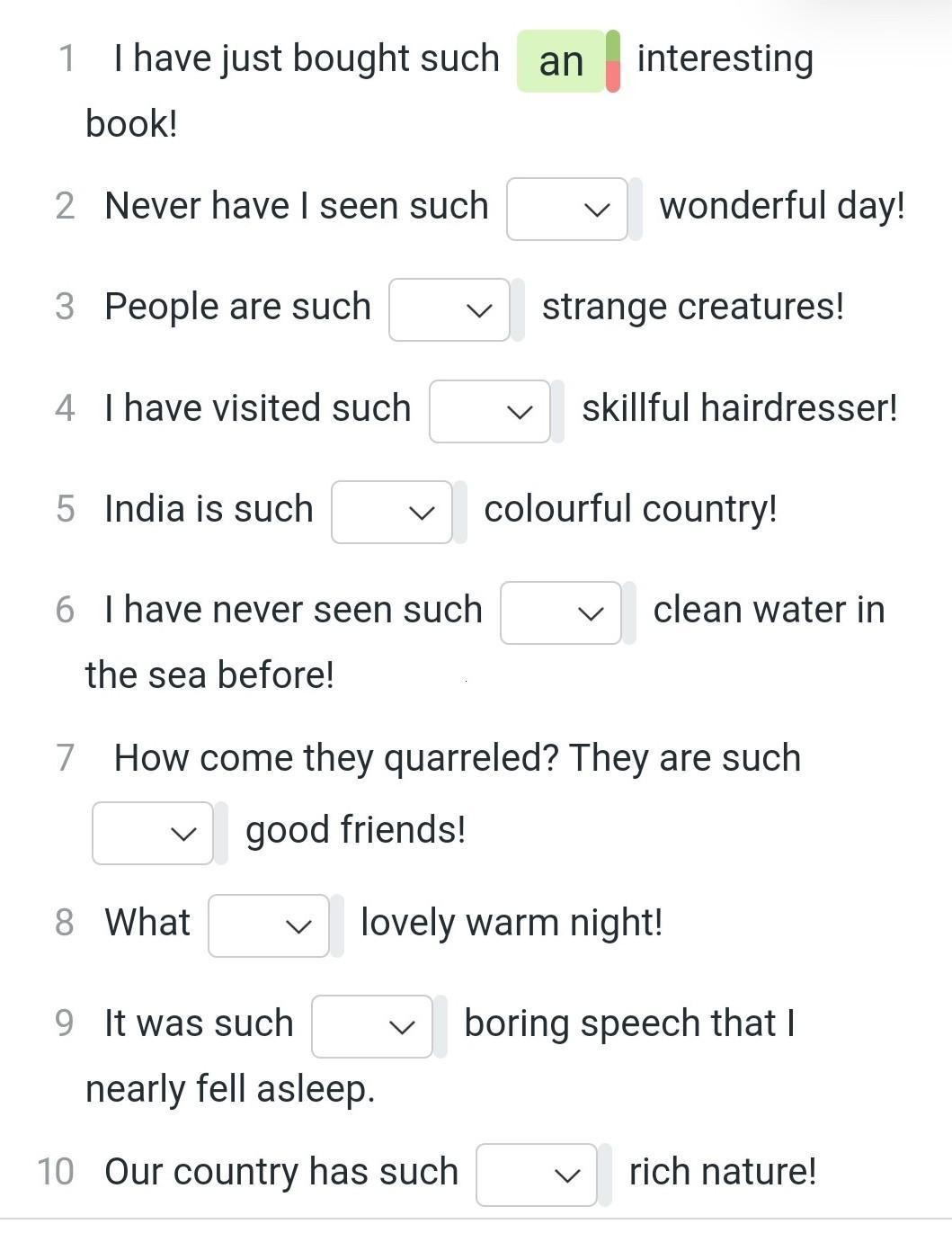This screenshot has height=1242, width=952.
Task: Click the gray status bar before "skillful hairdresser!"
Action: pos(558,412)
